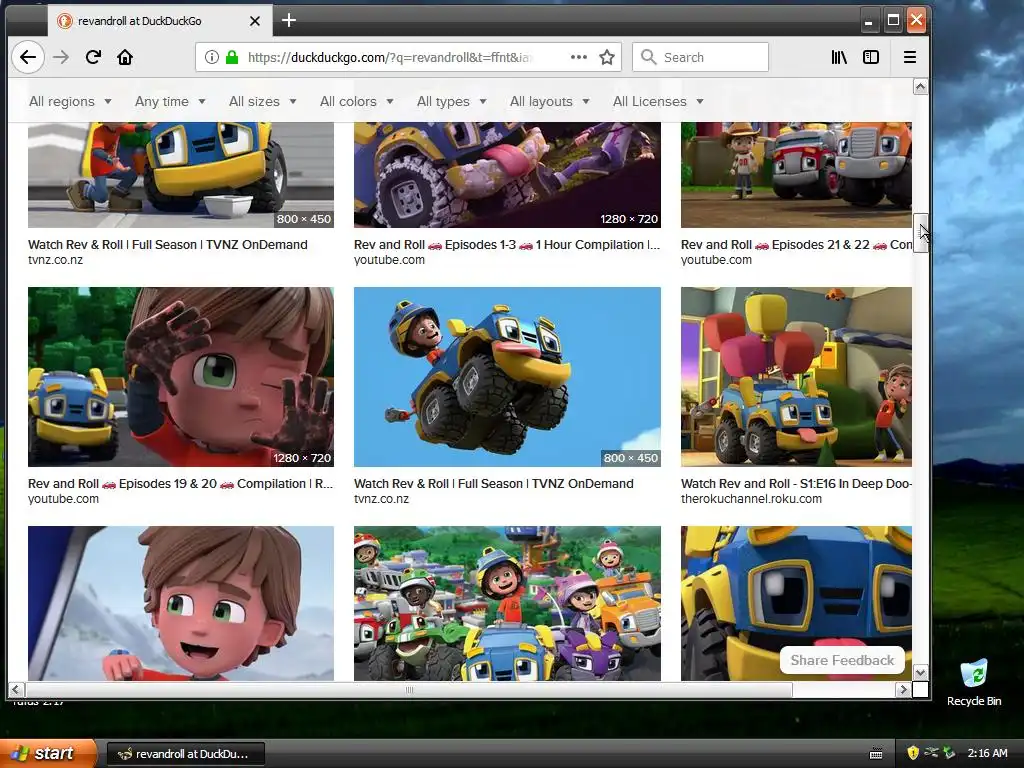Screen dimensions: 1024x768
Task: Bookmark this page with the star
Action: 607,57
